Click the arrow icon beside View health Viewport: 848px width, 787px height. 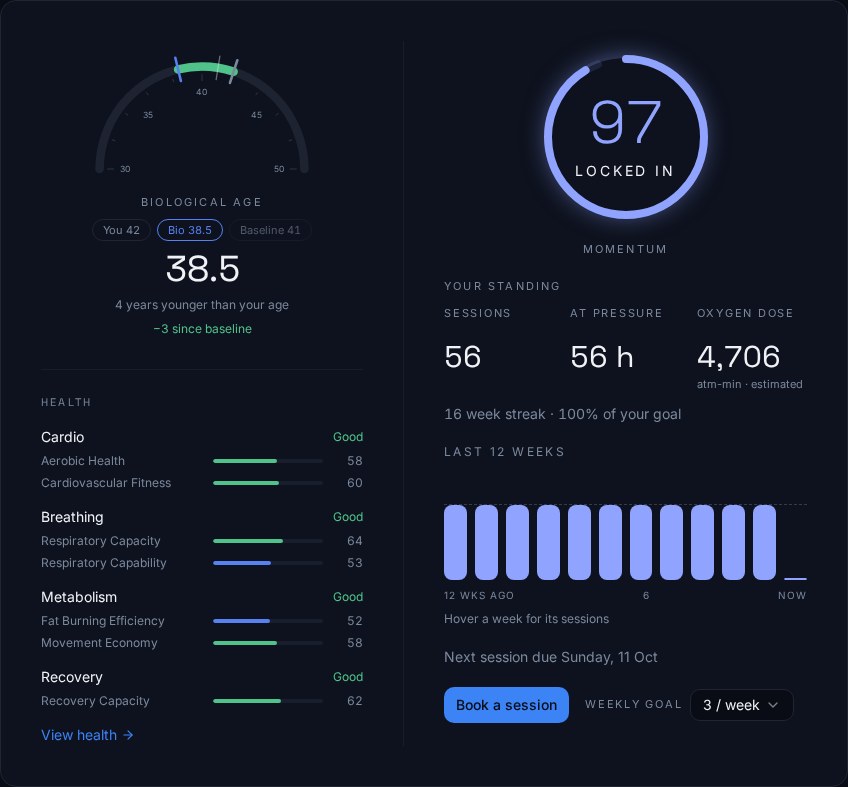tap(128, 735)
